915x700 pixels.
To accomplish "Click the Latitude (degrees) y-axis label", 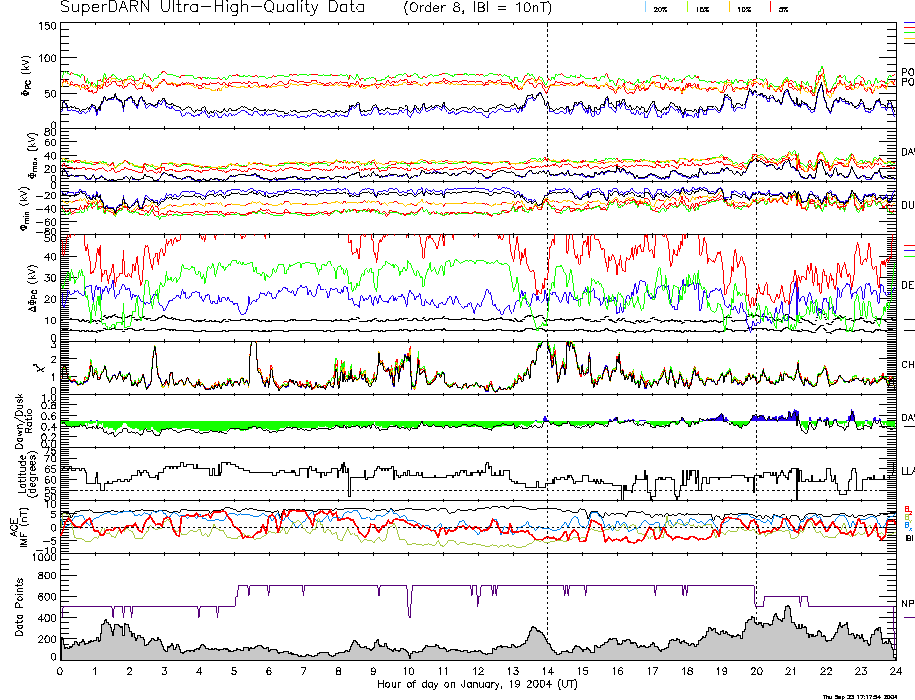I will click(x=28, y=472).
